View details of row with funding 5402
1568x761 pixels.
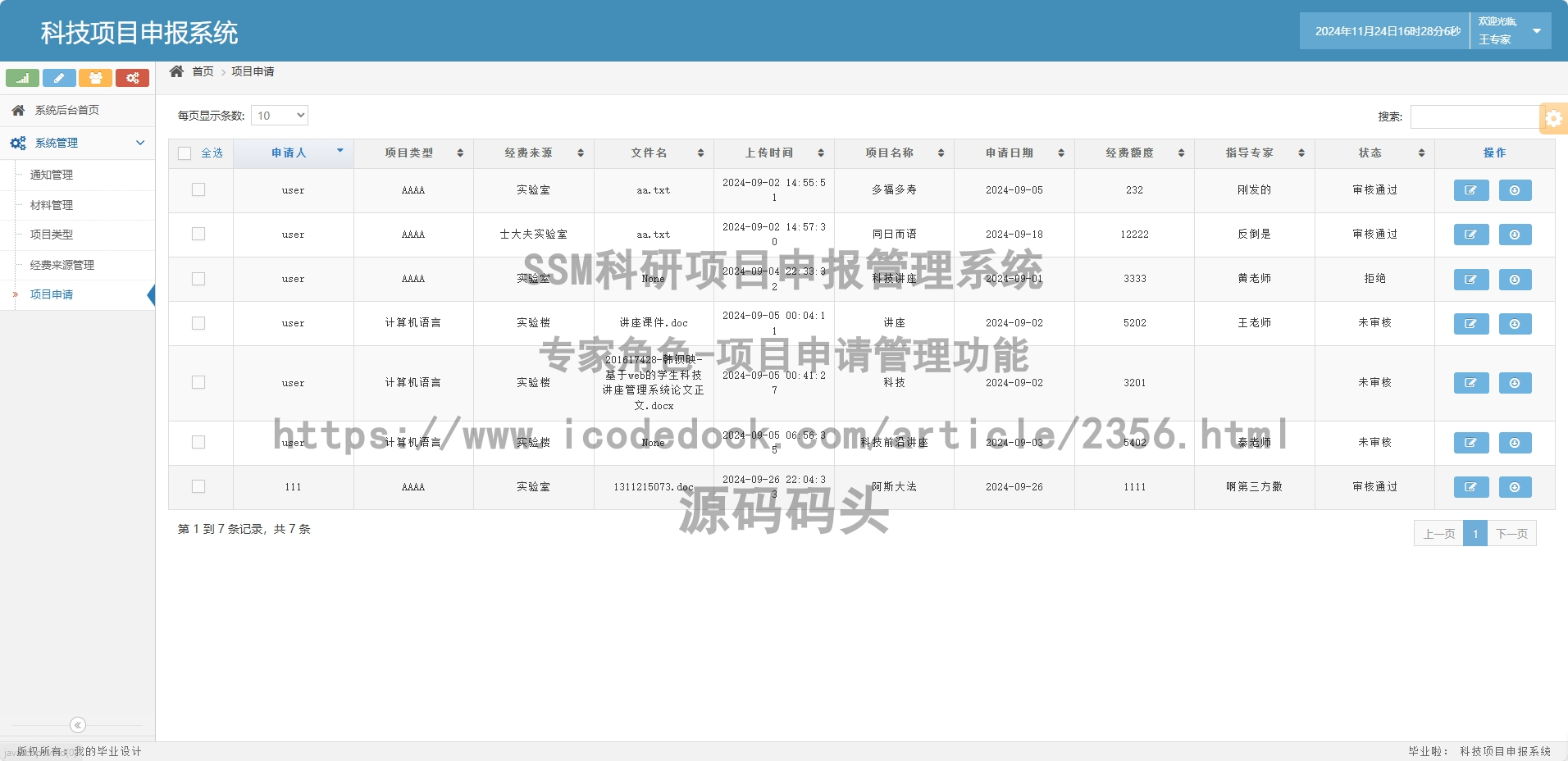coord(1515,443)
